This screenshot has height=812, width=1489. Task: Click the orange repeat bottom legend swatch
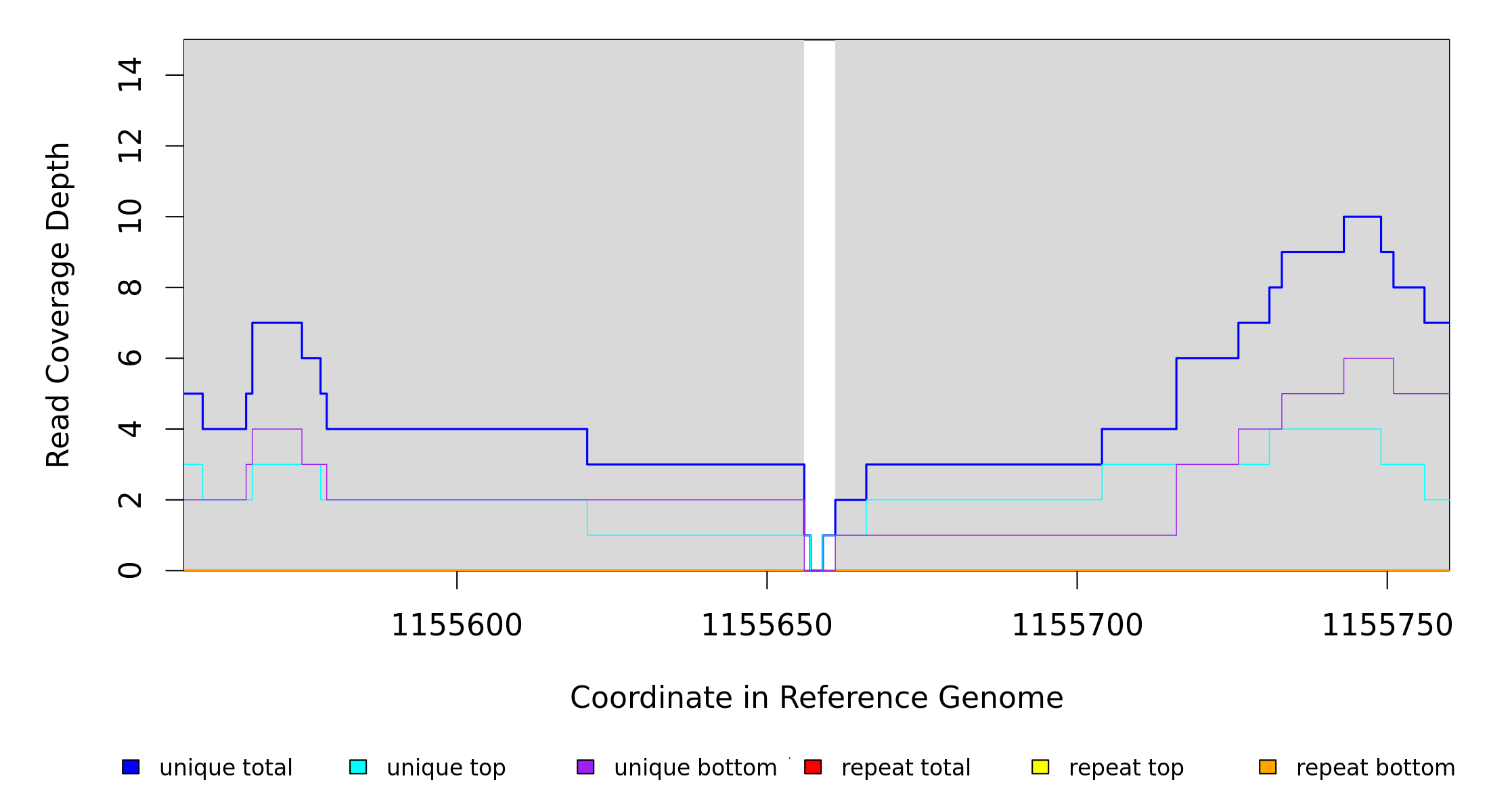(x=1268, y=767)
